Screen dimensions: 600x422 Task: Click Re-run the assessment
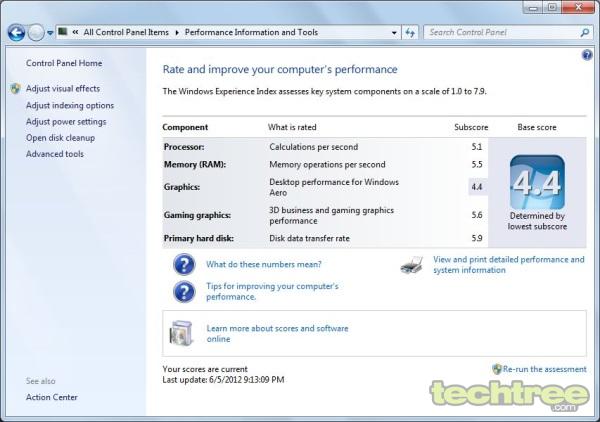tap(545, 369)
